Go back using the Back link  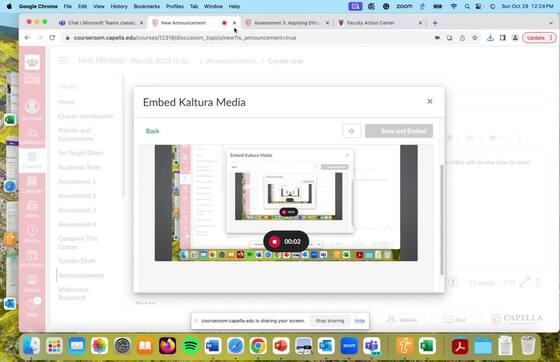[x=152, y=131]
